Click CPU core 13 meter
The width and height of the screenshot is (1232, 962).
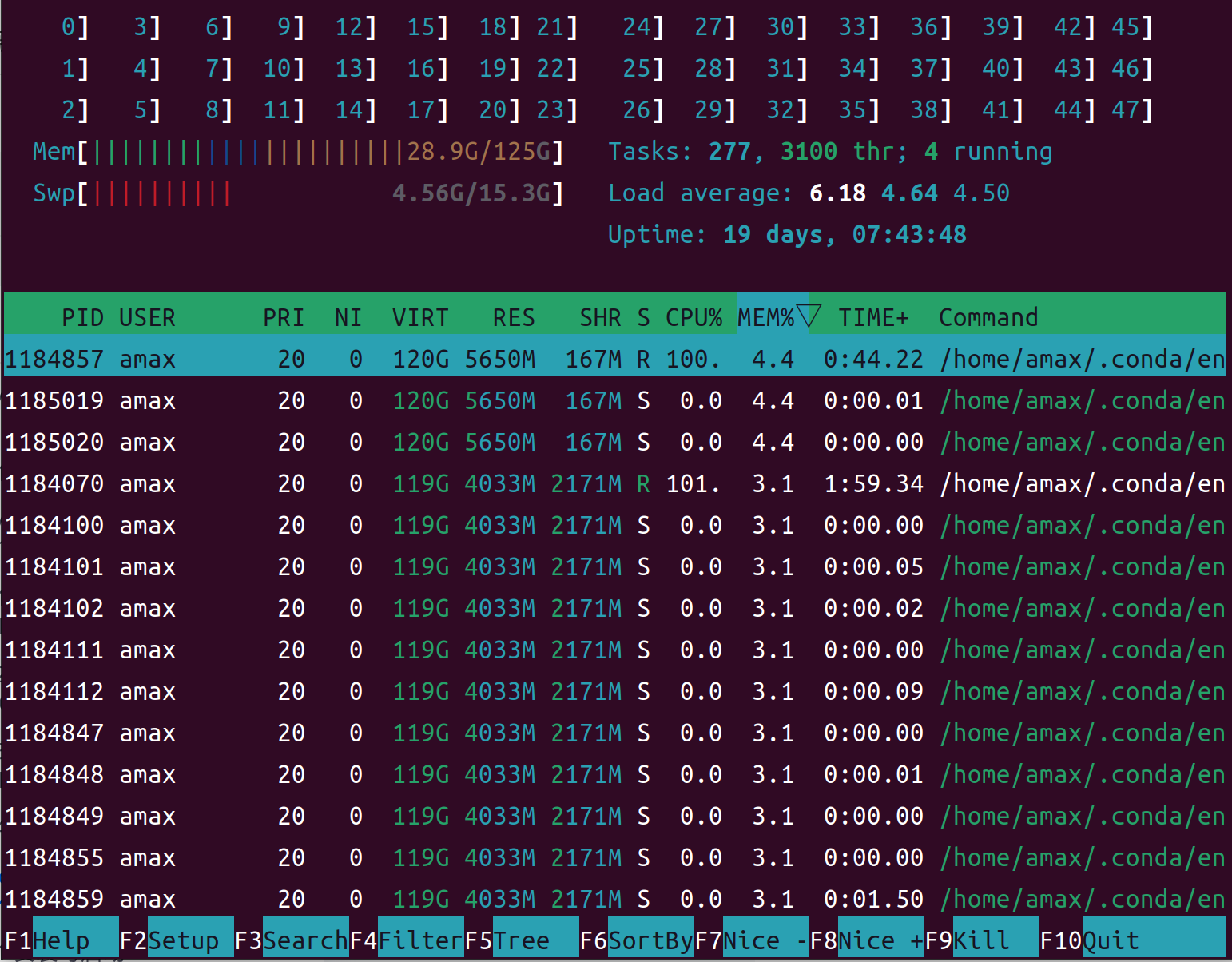[x=356, y=69]
